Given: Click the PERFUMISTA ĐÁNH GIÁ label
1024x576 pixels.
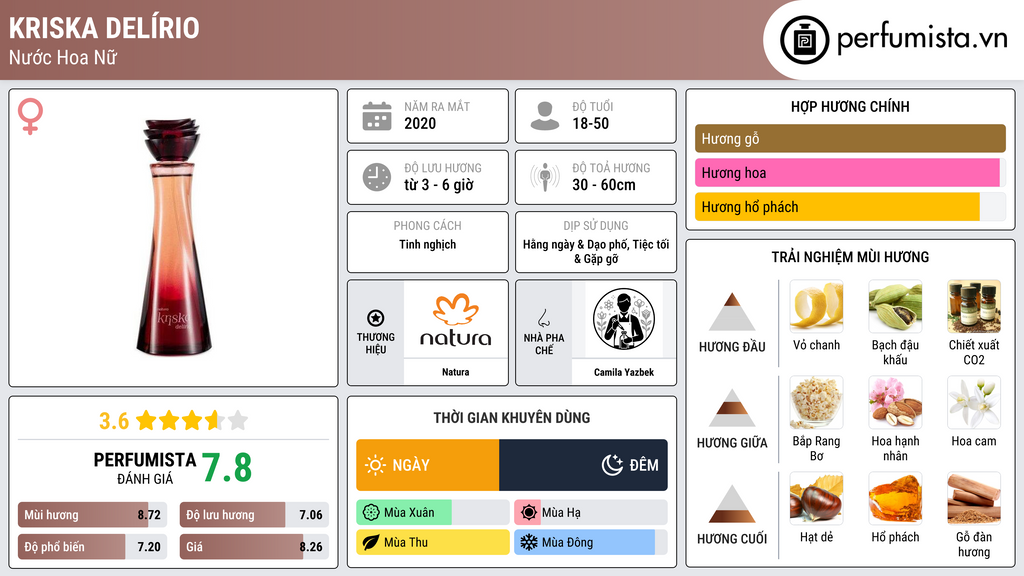Looking at the screenshot, I should [x=145, y=468].
